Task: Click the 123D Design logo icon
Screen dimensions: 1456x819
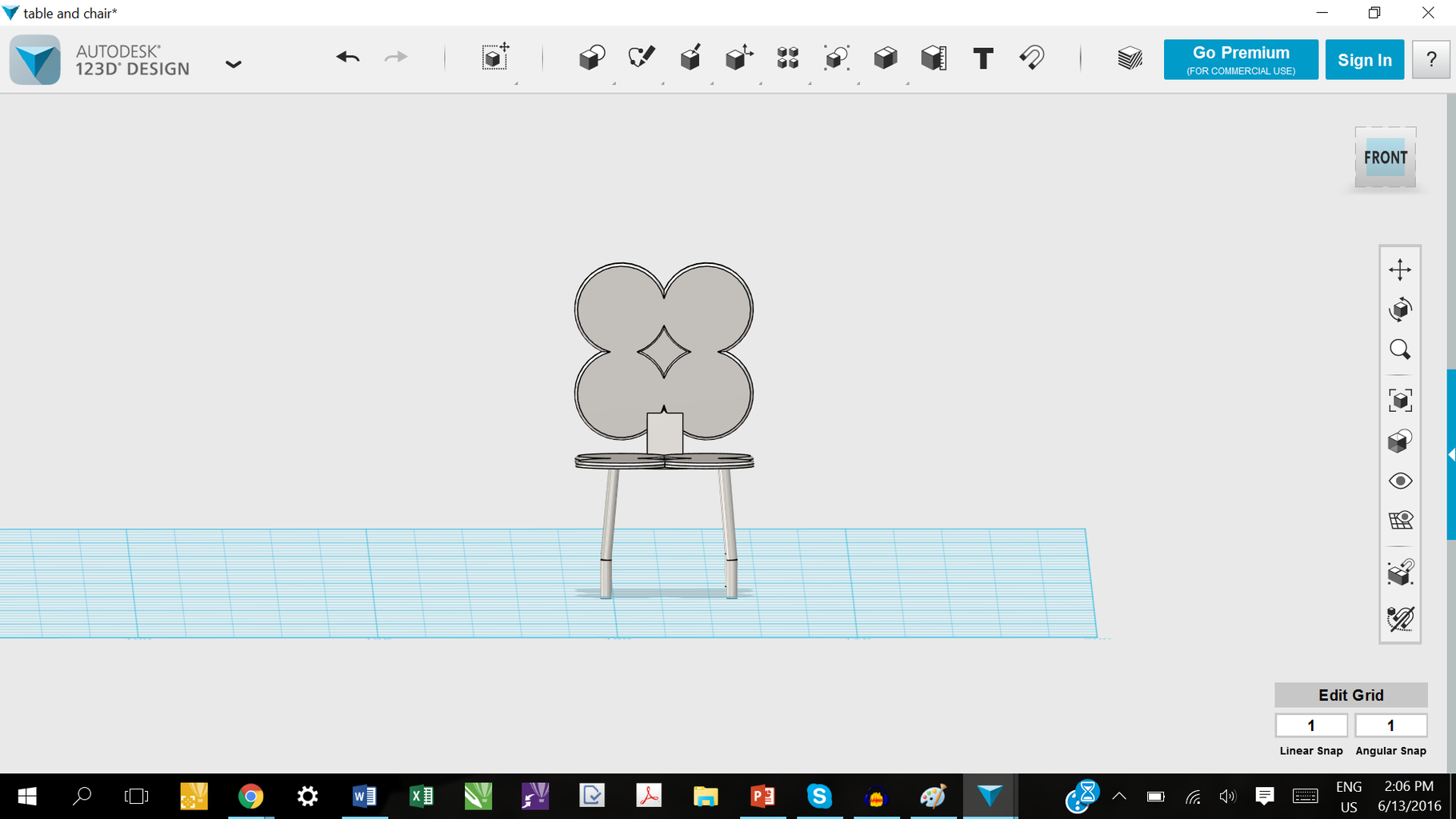Action: 35,60
